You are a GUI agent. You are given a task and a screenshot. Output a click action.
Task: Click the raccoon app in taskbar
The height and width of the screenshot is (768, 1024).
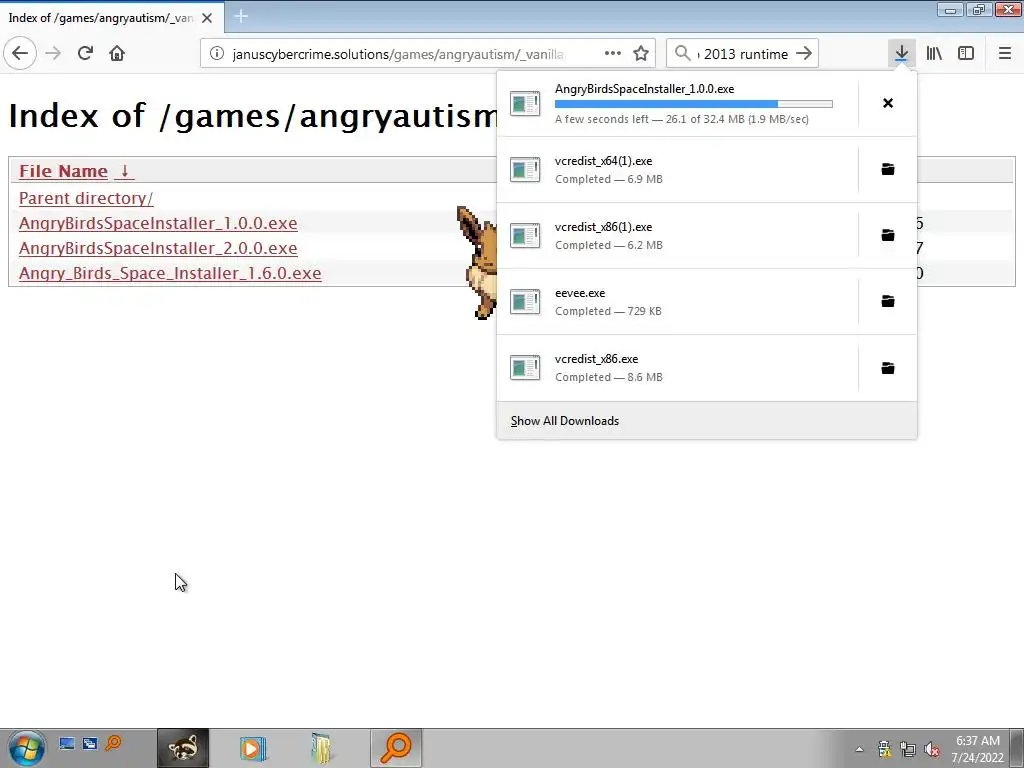click(183, 748)
